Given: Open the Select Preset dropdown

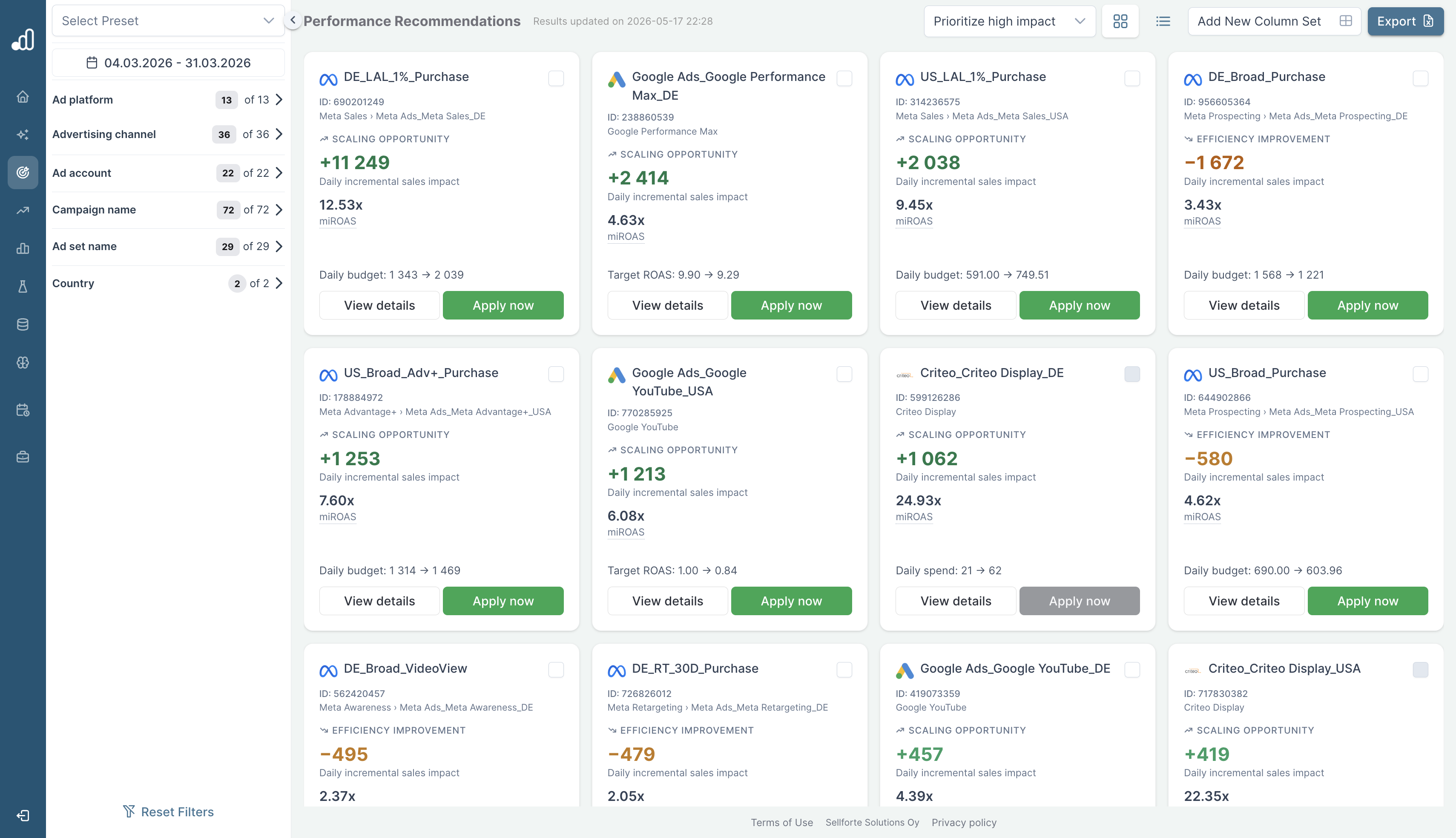Looking at the screenshot, I should click(x=168, y=21).
